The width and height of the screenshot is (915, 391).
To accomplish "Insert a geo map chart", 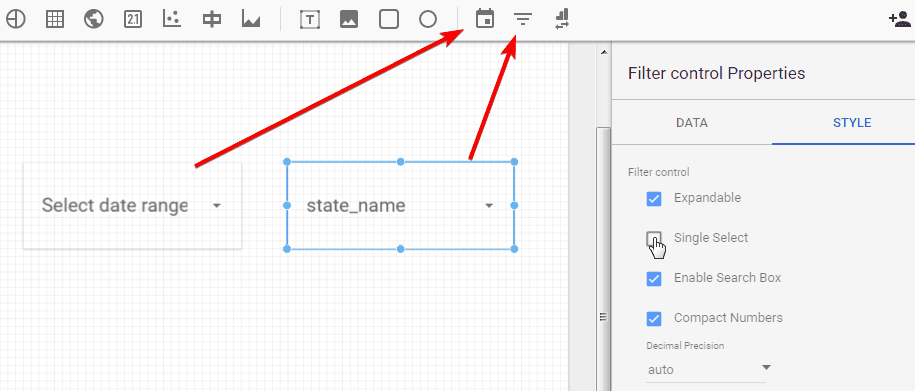I will pos(93,19).
